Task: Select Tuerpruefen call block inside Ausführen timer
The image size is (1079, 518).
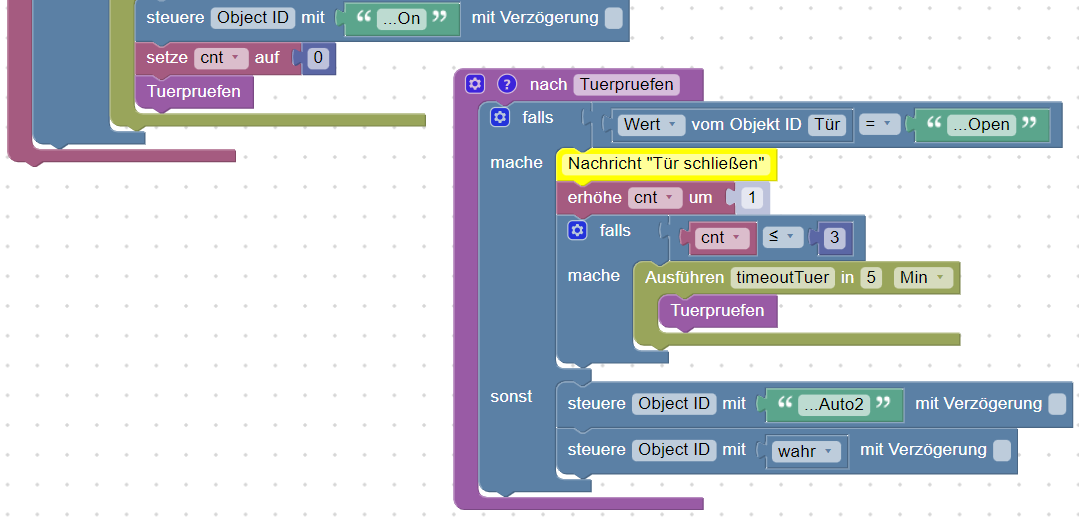Action: [718, 311]
